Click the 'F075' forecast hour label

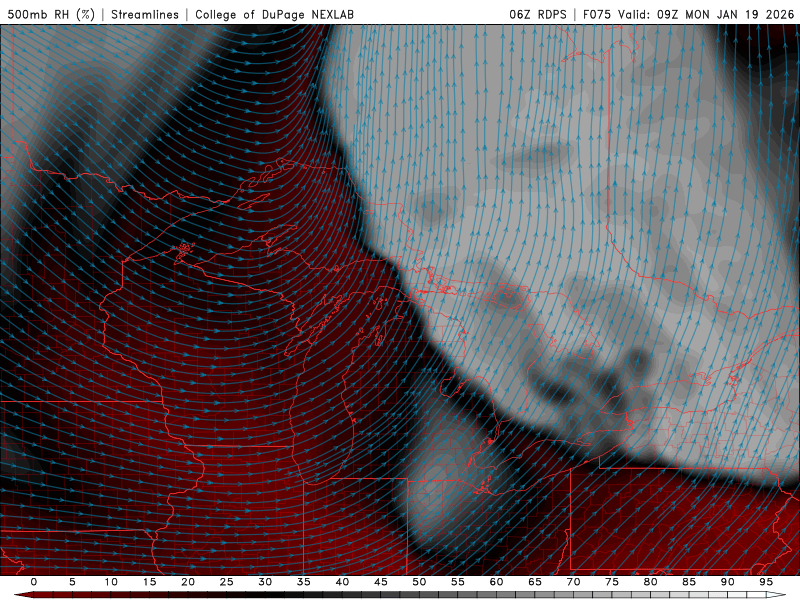point(597,14)
